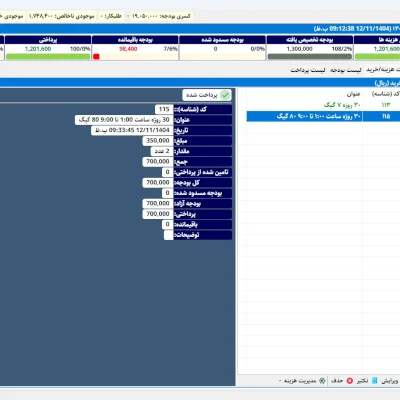400x400 pixels.
Task: Click value 1,201,600 under پرداختی summary
Action: click(38, 49)
